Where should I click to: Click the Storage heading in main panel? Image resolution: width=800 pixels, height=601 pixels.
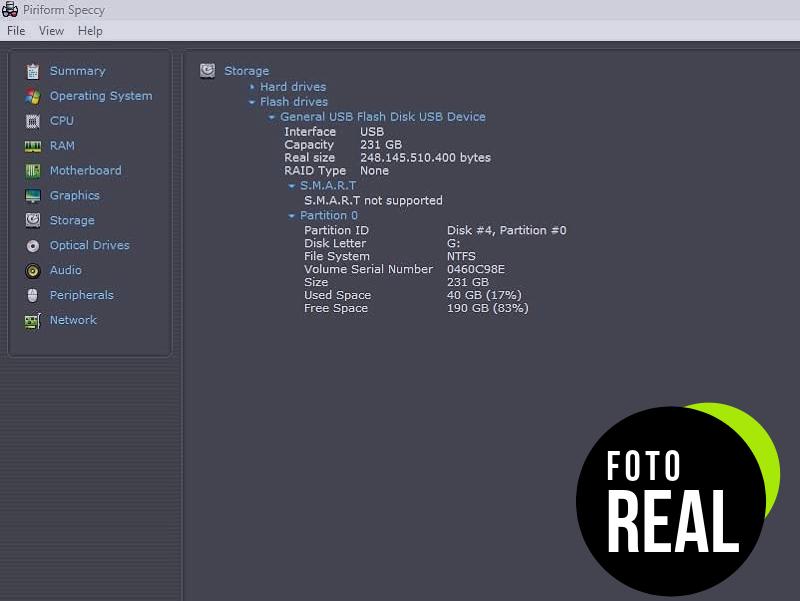[246, 71]
